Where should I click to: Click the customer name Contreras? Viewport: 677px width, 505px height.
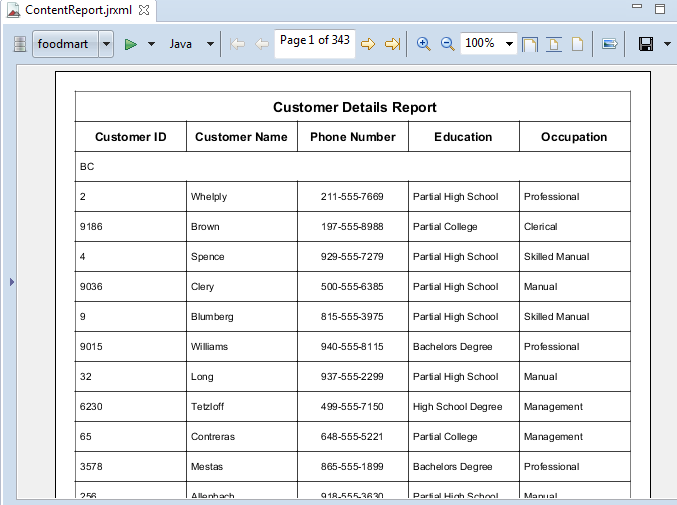(213, 437)
